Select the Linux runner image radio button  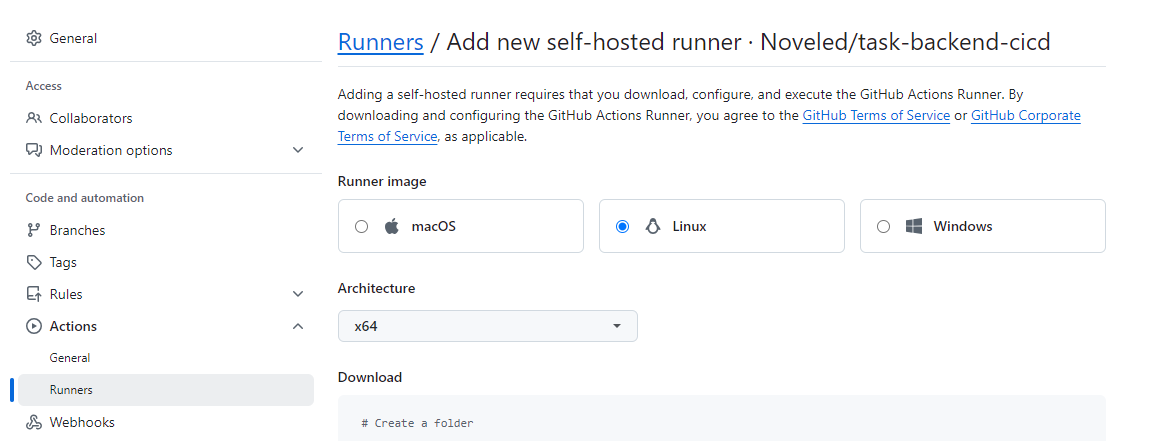[622, 226]
